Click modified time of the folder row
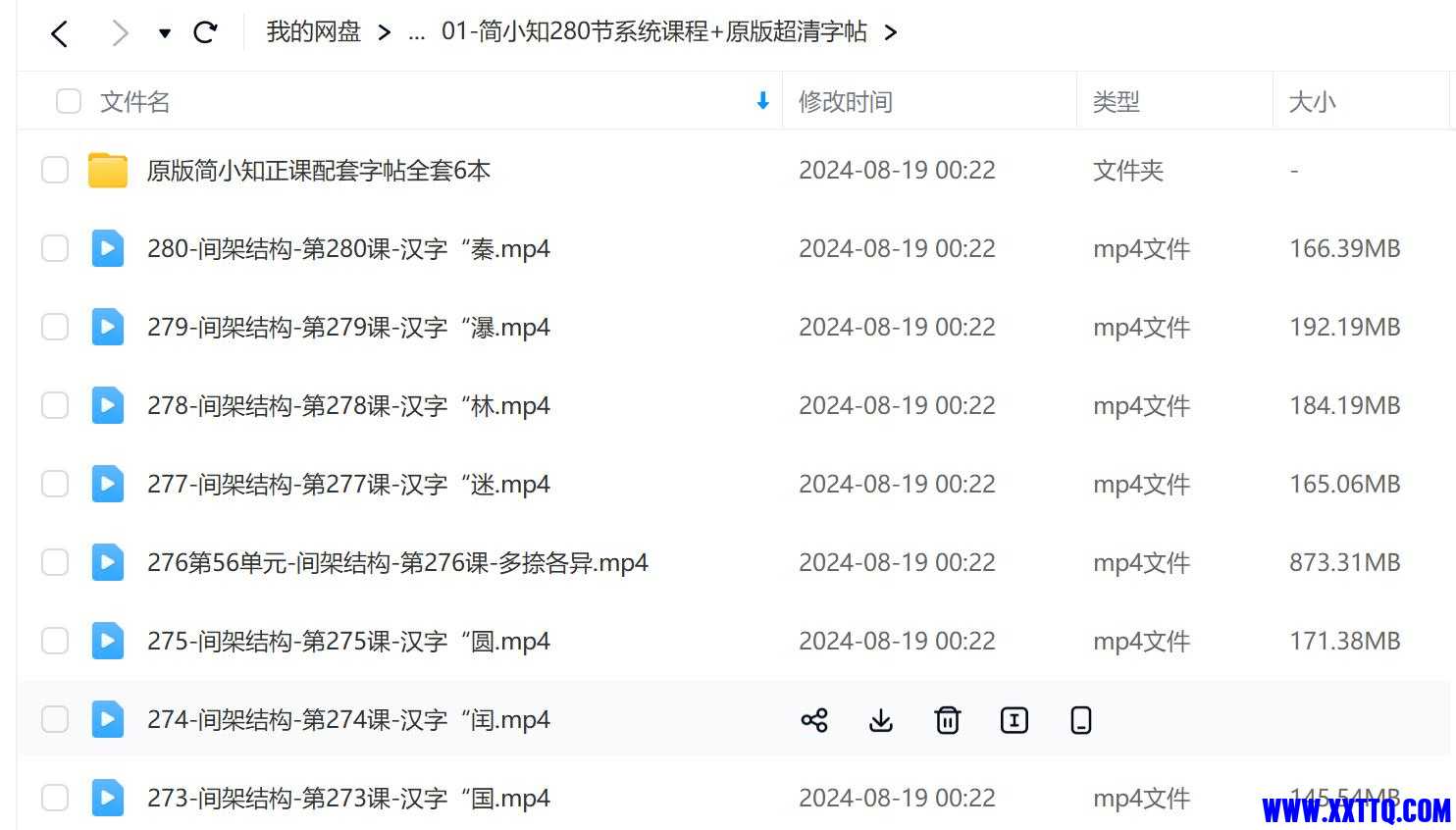This screenshot has width=1456, height=830. pyautogui.click(x=897, y=171)
